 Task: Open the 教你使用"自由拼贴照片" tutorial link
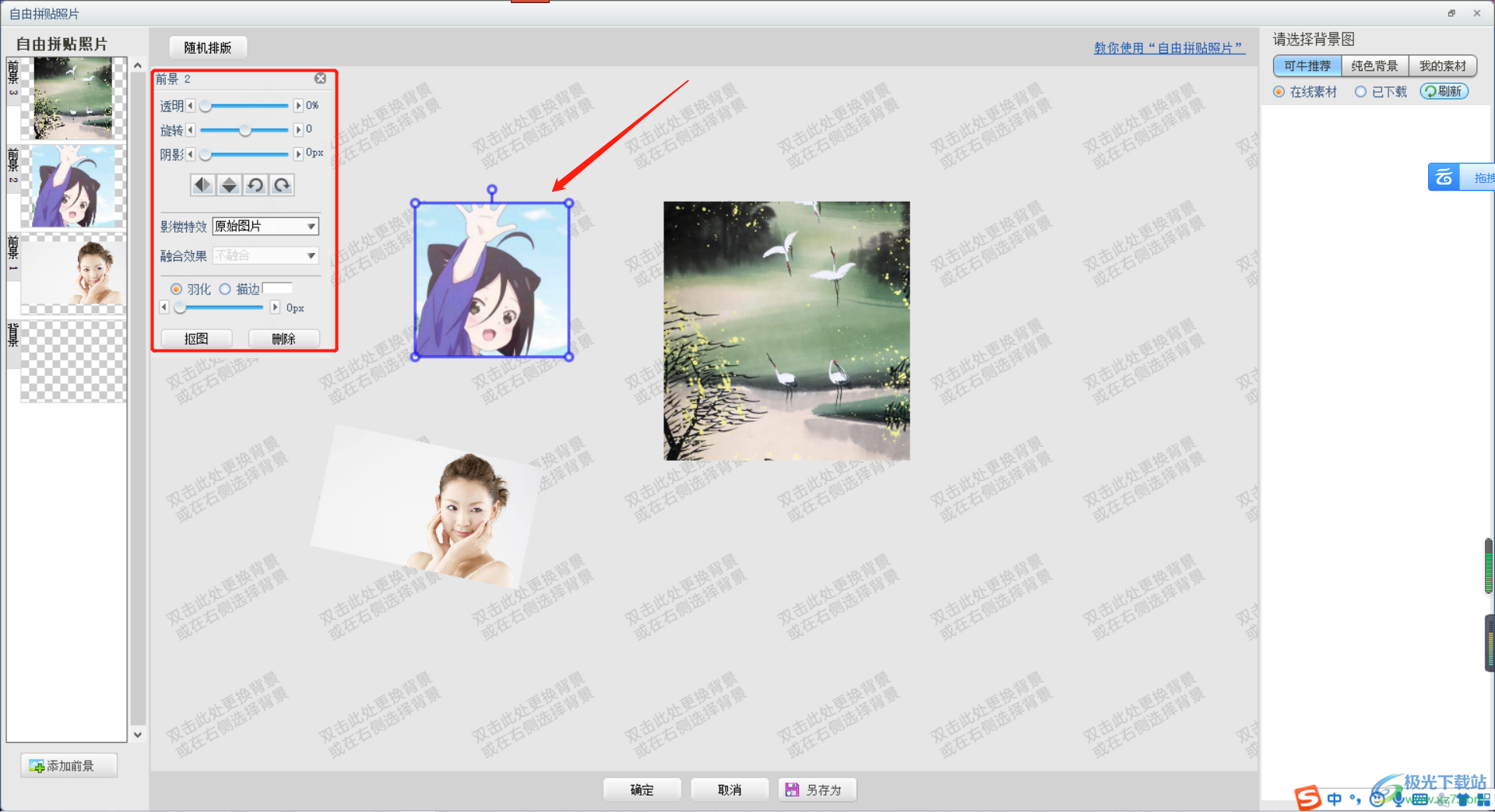1170,48
